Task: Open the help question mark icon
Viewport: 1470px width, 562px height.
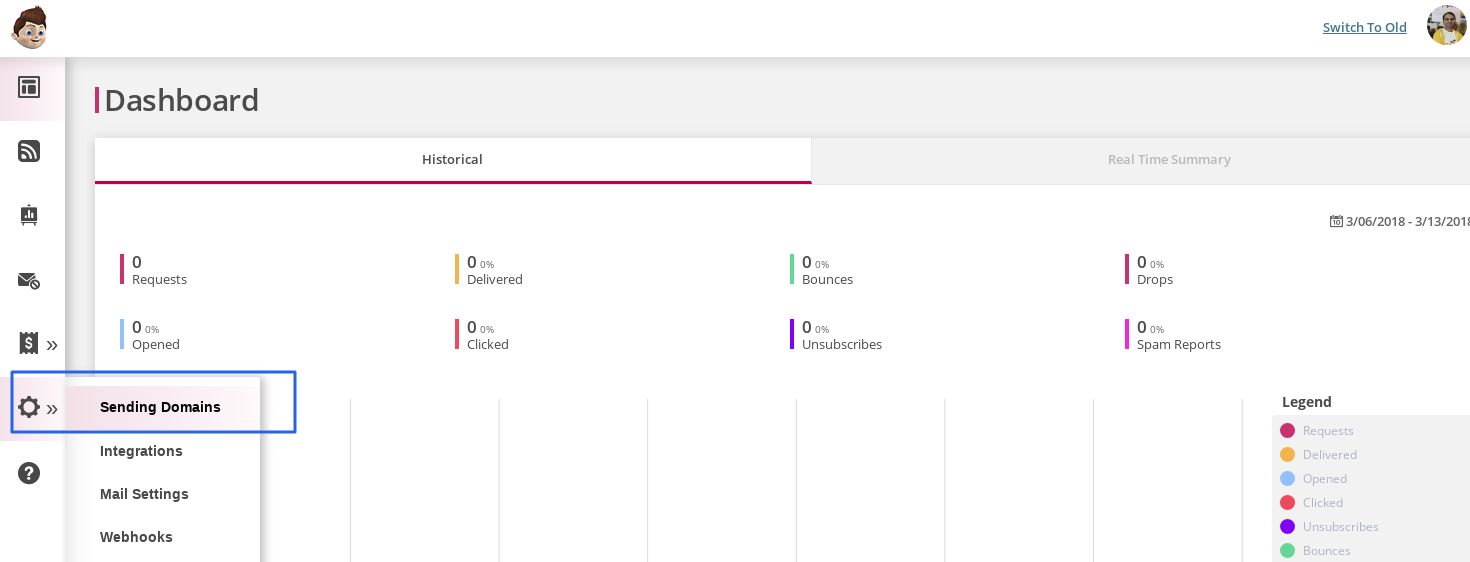Action: 29,473
